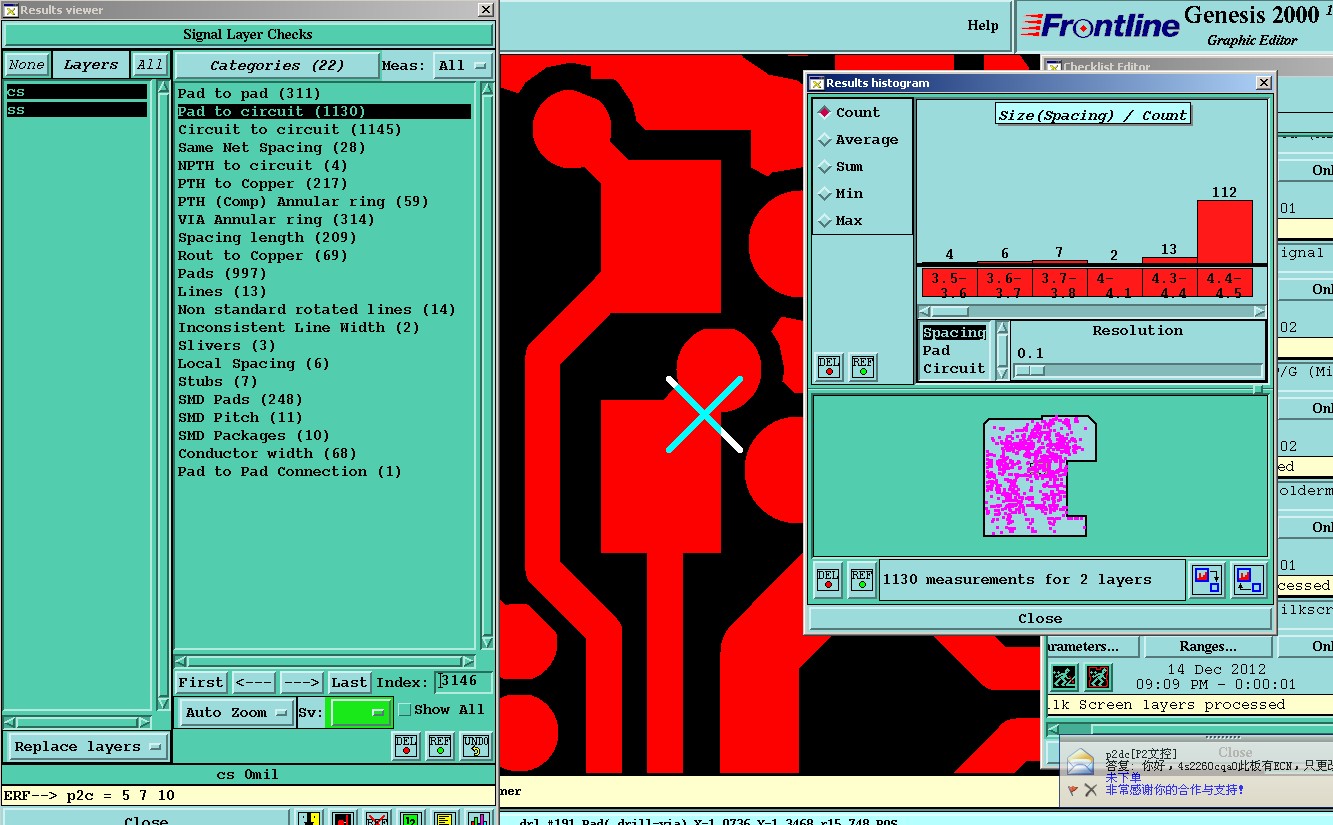The width and height of the screenshot is (1333, 825).
Task: Click the Ranges... button
Action: pyautogui.click(x=1207, y=647)
